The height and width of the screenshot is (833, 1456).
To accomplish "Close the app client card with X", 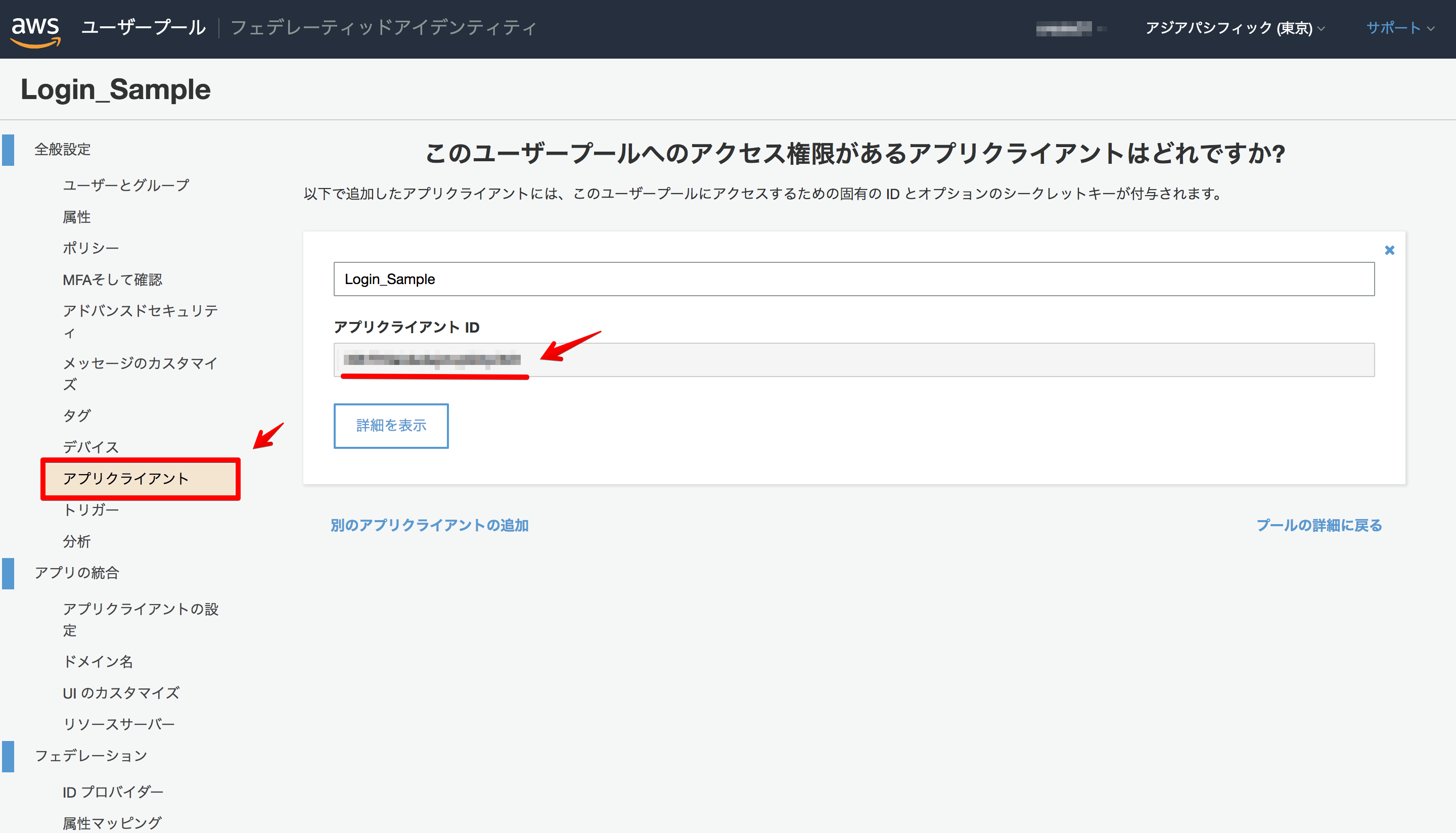I will tap(1389, 251).
